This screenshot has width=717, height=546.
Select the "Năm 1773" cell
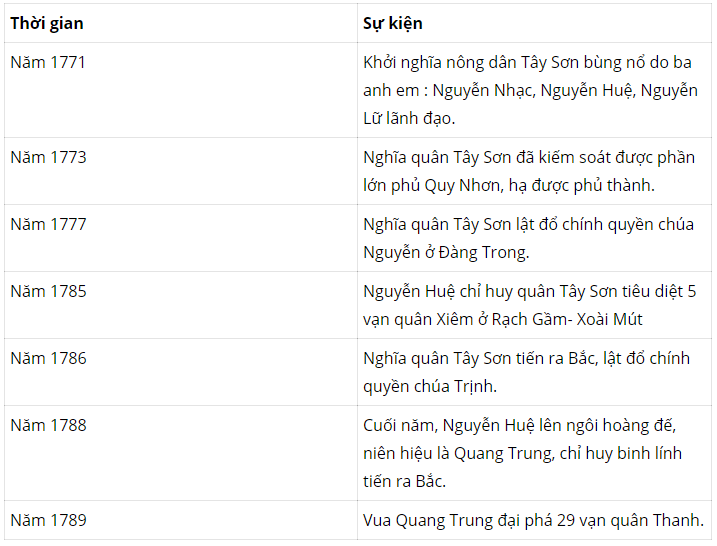48,157
